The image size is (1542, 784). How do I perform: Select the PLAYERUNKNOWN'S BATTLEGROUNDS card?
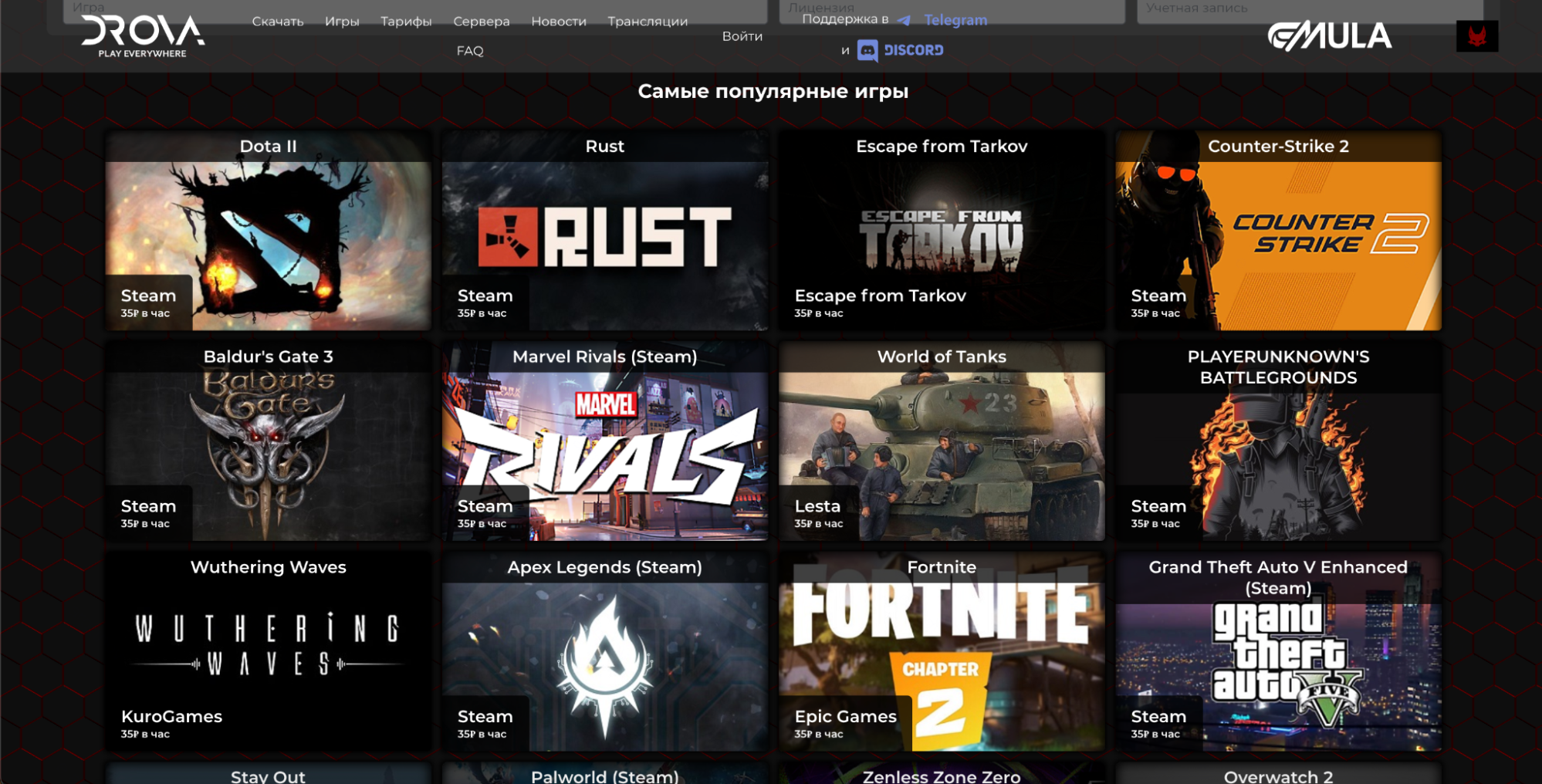[x=1279, y=441]
